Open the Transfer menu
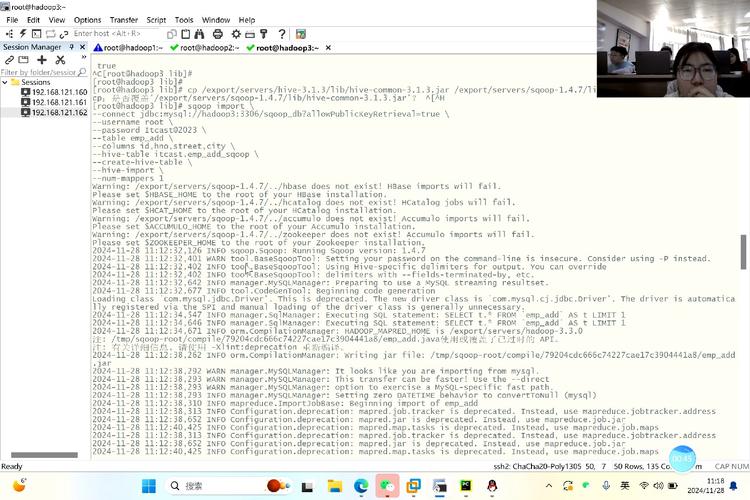 pyautogui.click(x=124, y=19)
